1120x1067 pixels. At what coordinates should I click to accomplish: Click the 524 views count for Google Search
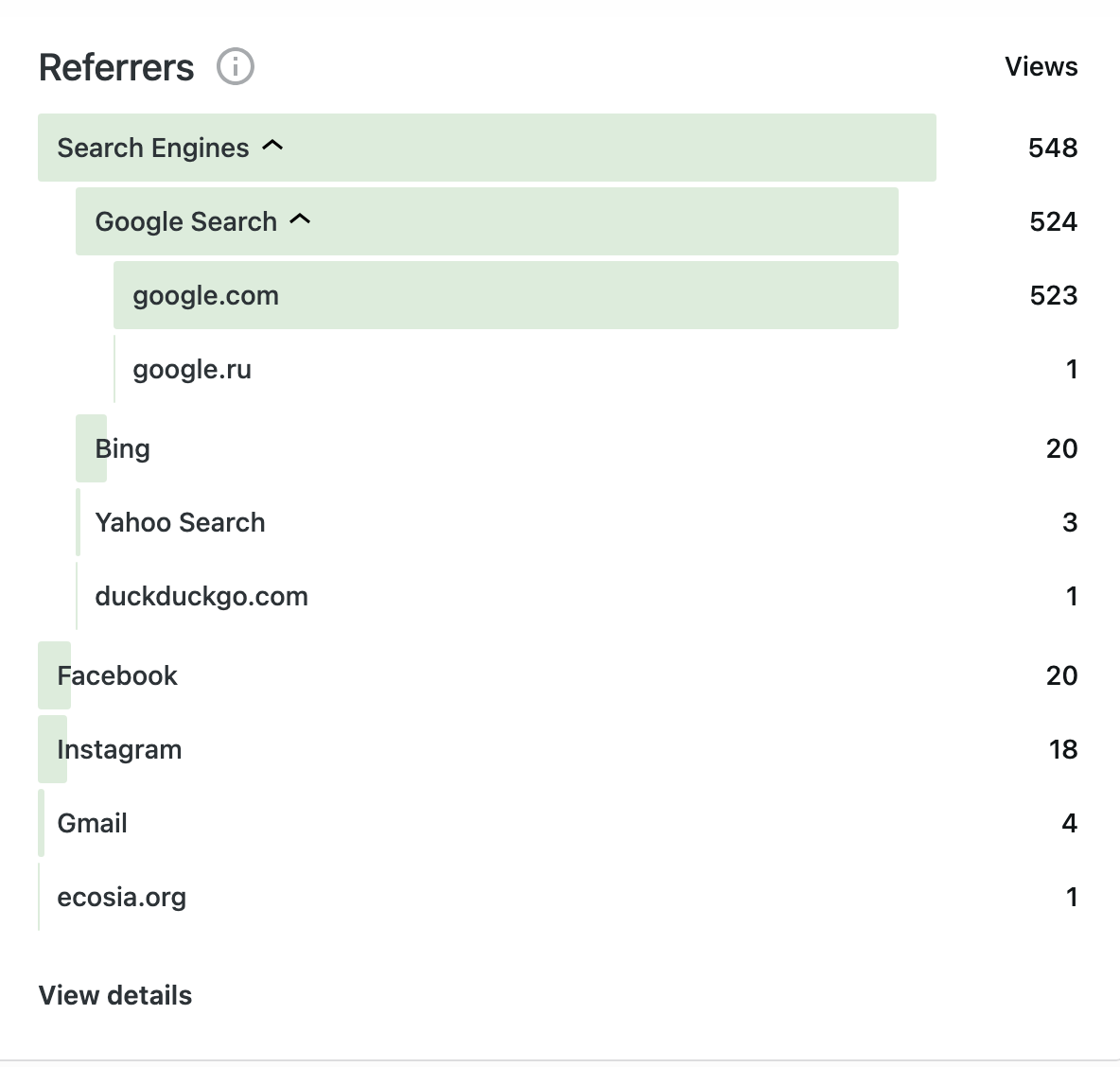click(1053, 221)
